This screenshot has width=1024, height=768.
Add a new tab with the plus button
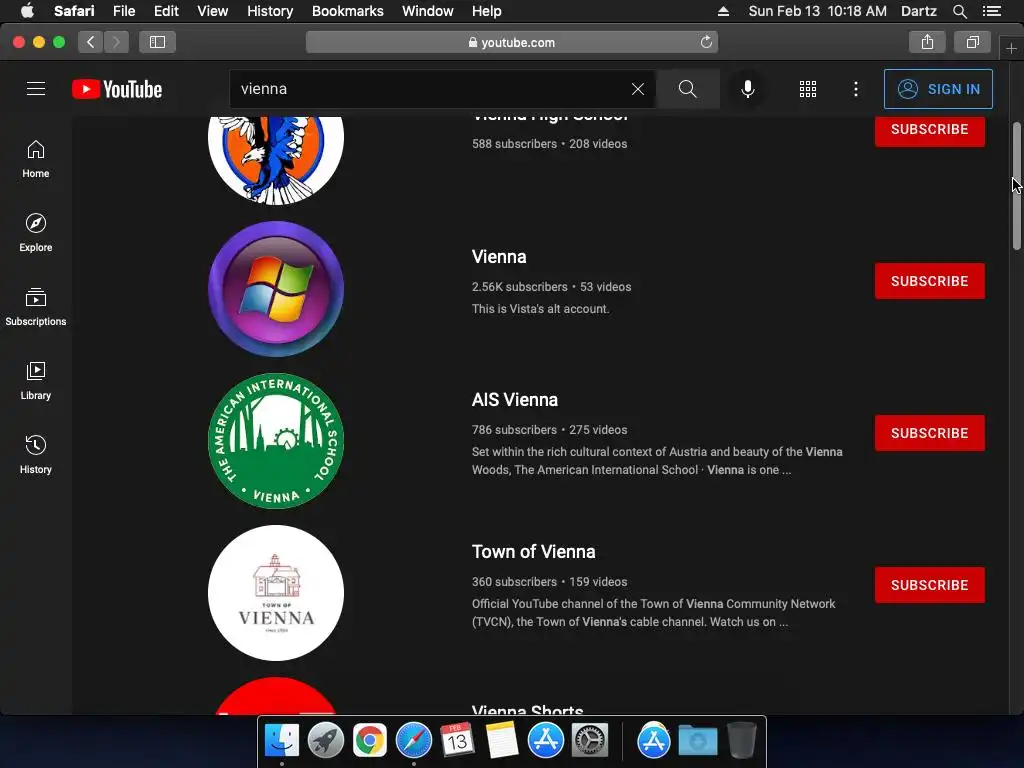tap(1011, 48)
